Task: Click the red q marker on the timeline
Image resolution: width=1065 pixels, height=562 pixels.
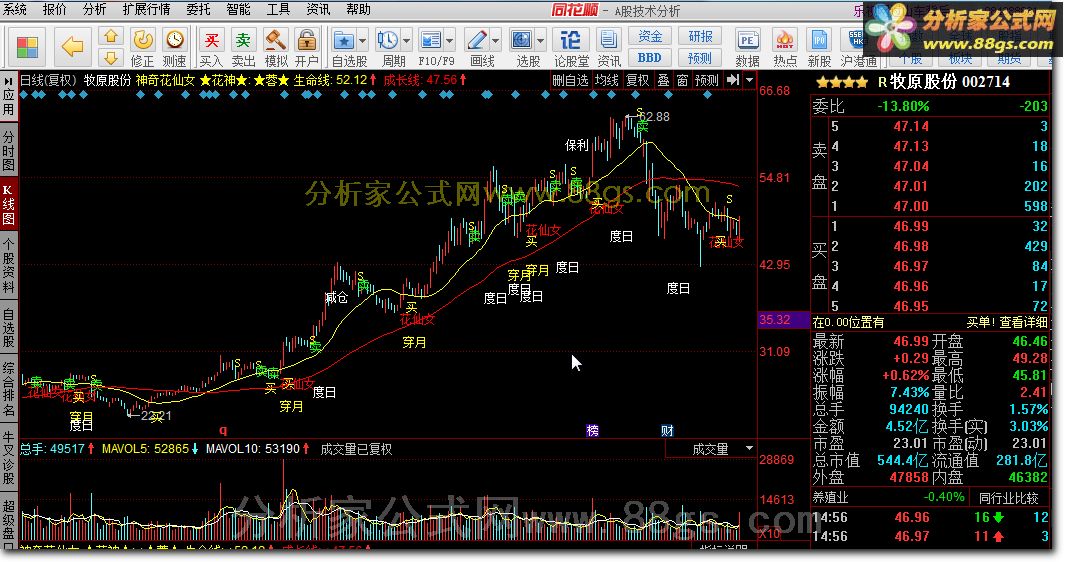Action: [223, 430]
